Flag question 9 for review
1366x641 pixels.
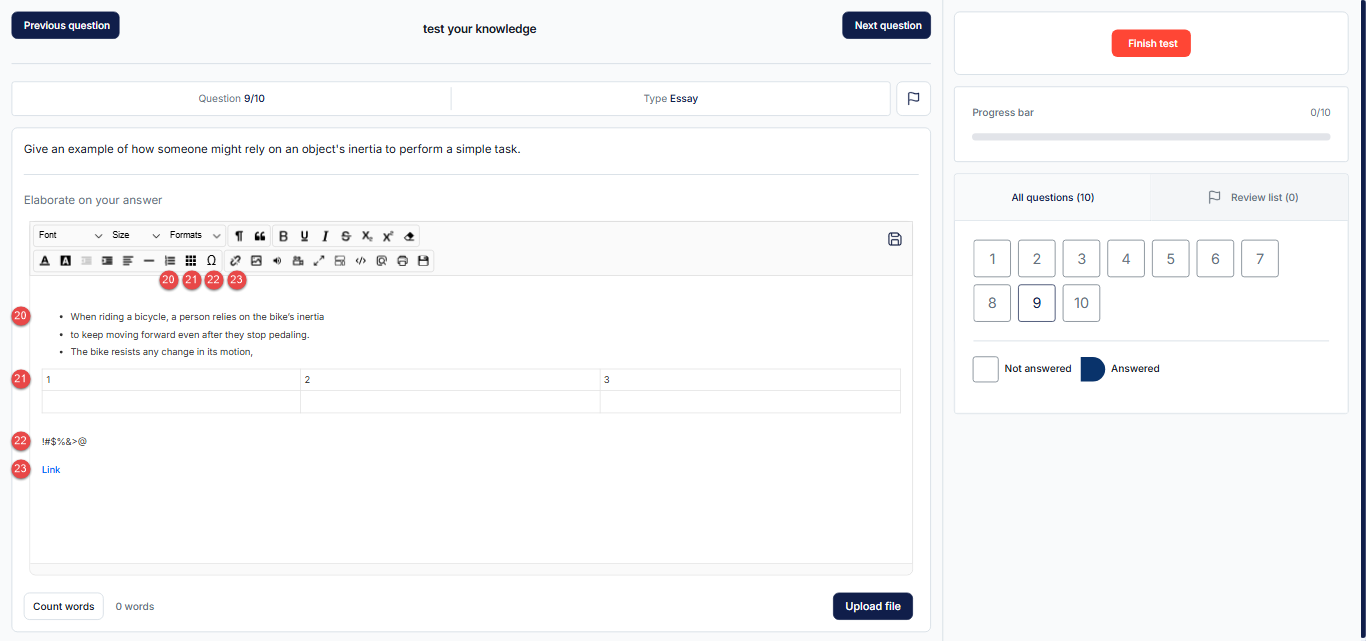[x=913, y=99]
